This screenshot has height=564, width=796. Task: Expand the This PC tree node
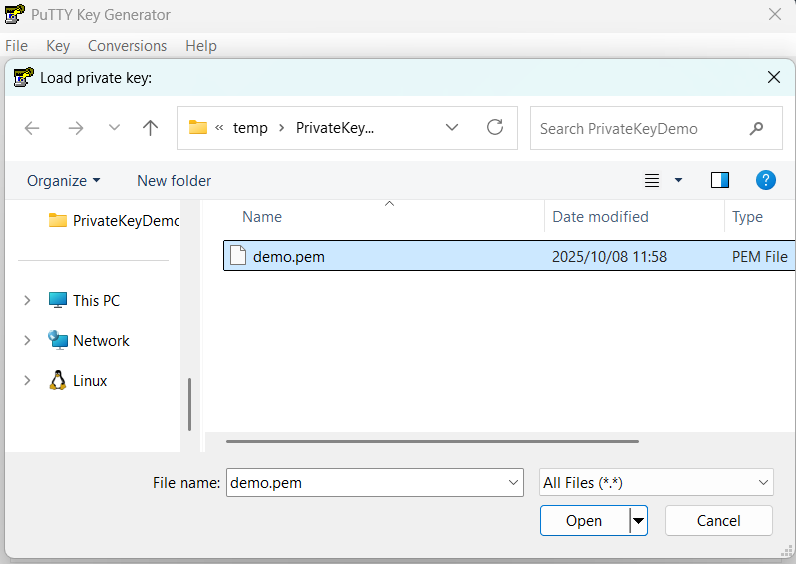tap(27, 301)
